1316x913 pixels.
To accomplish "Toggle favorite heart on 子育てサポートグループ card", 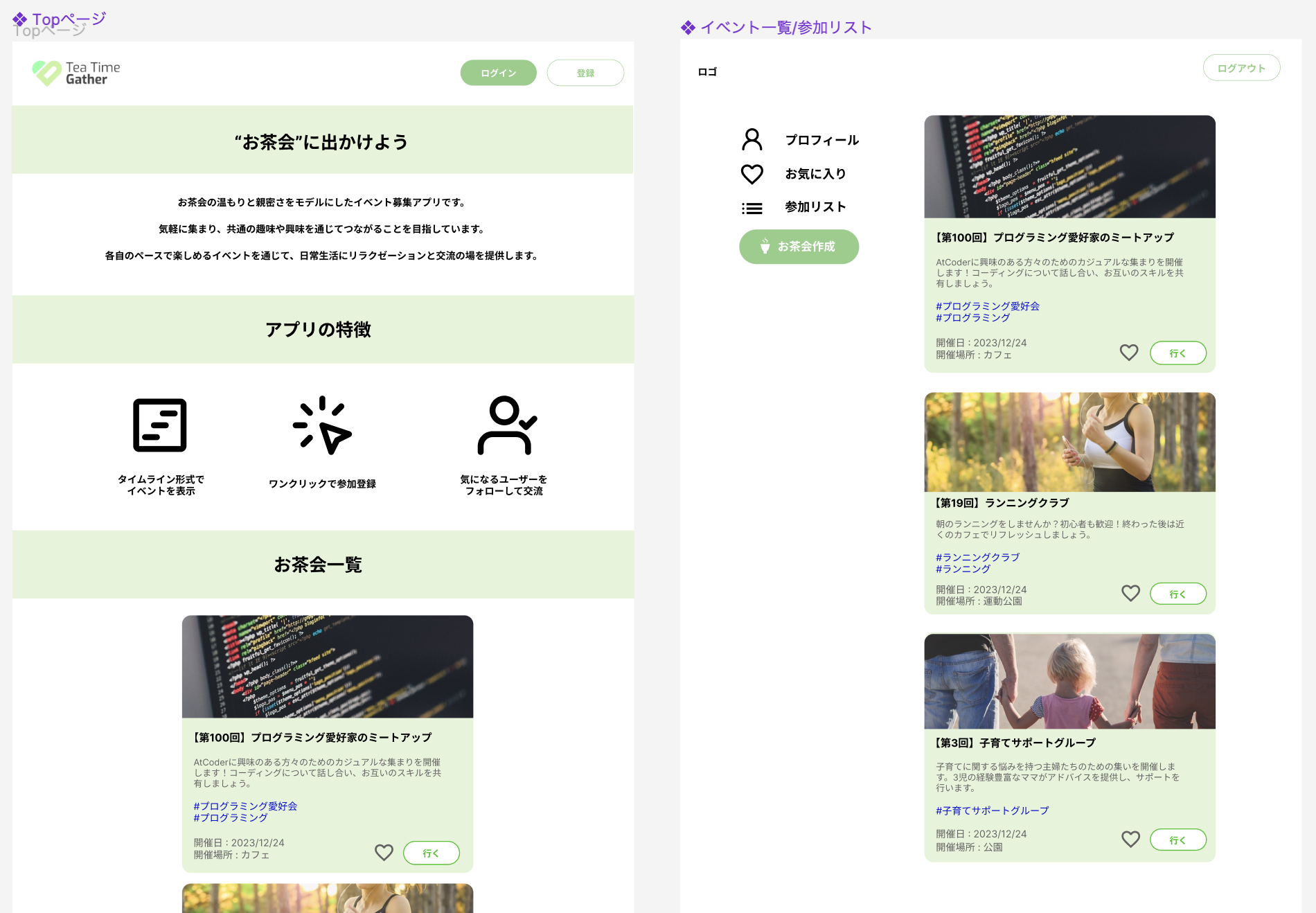I will click(x=1130, y=840).
